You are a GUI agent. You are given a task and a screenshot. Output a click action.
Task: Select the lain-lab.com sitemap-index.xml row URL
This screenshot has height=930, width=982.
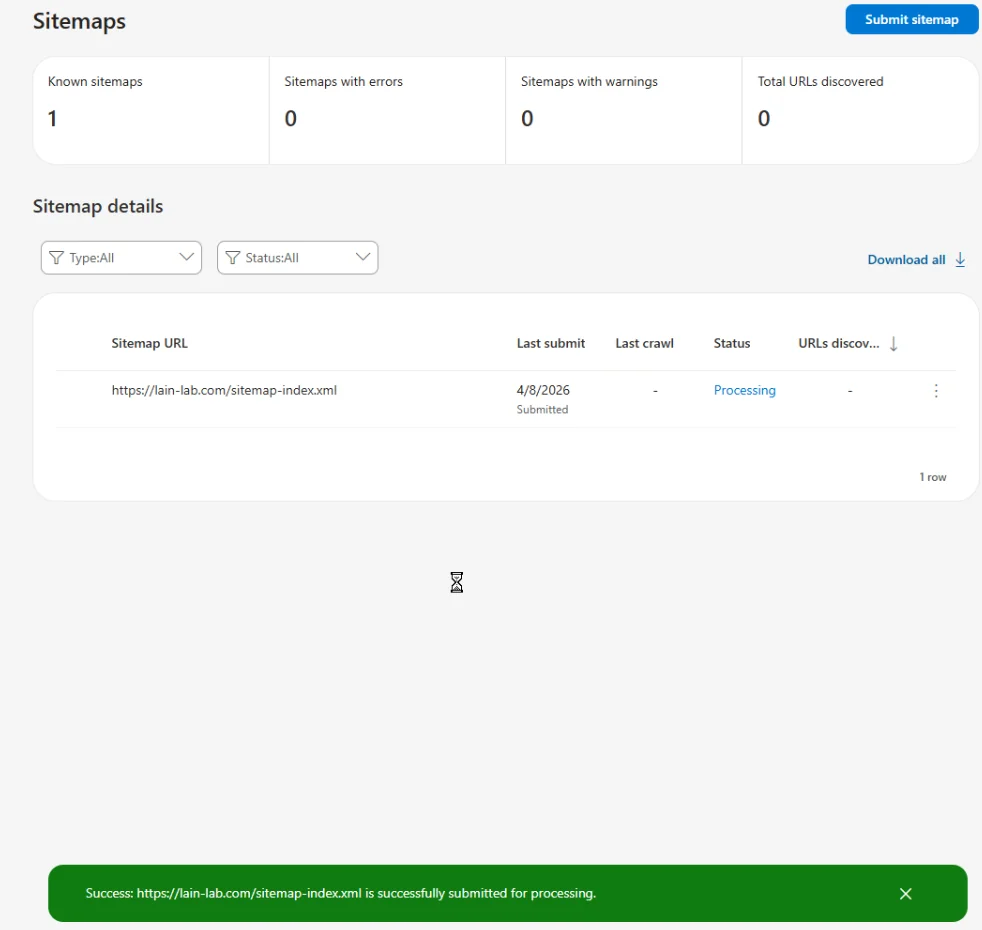(x=224, y=391)
